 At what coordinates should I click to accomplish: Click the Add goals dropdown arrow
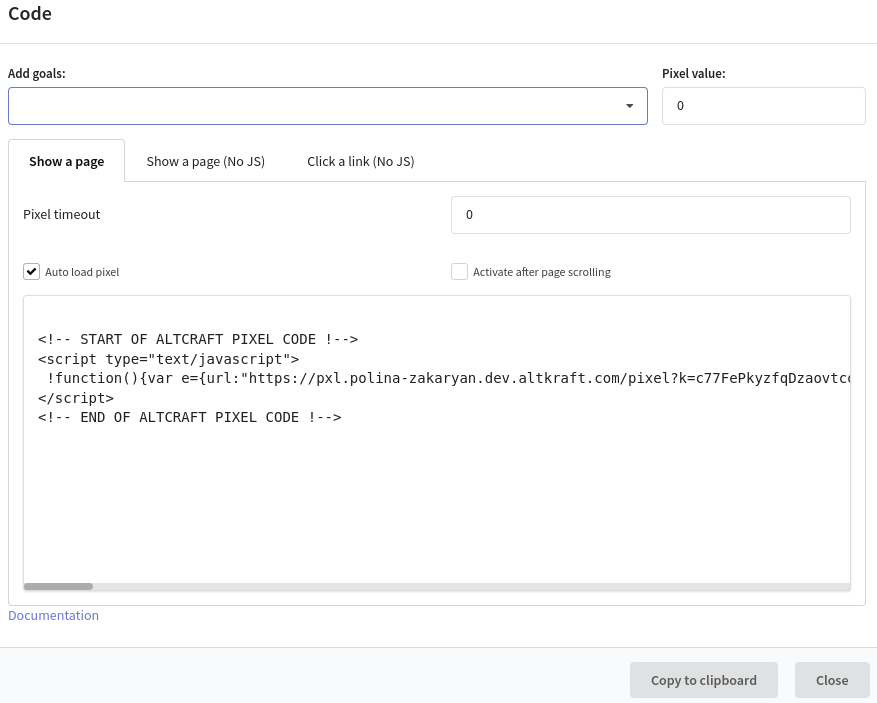tap(629, 106)
